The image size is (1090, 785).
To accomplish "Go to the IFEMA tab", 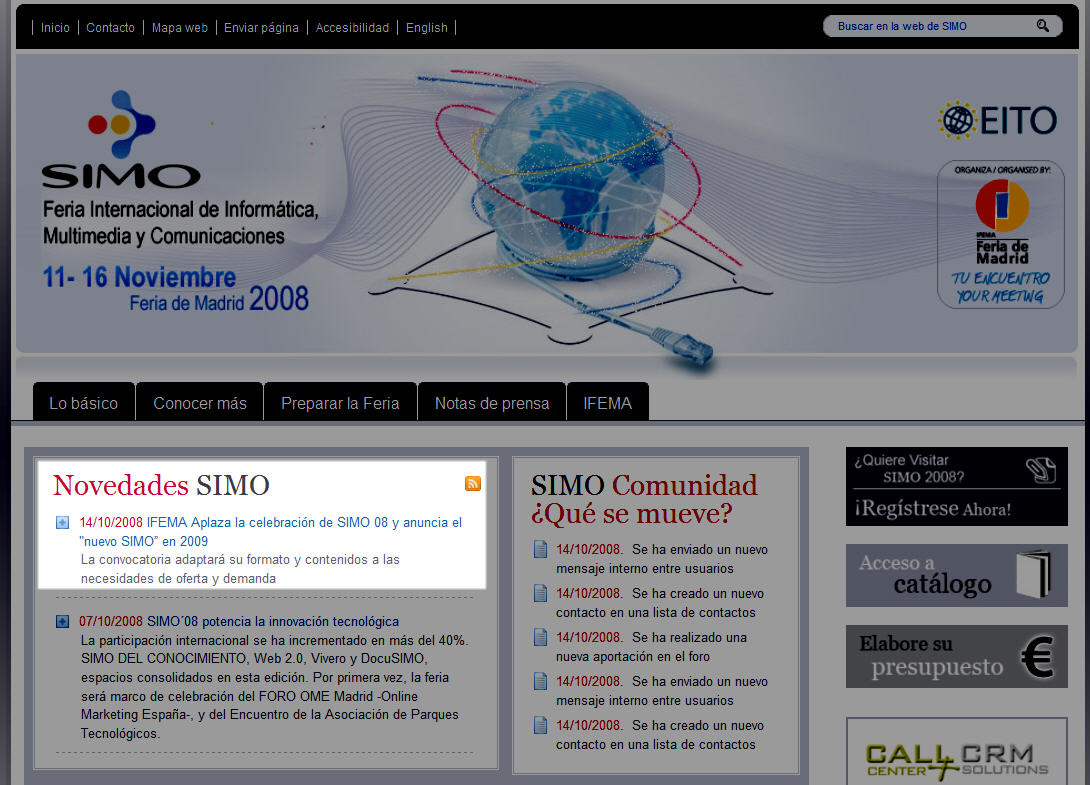I will (608, 403).
